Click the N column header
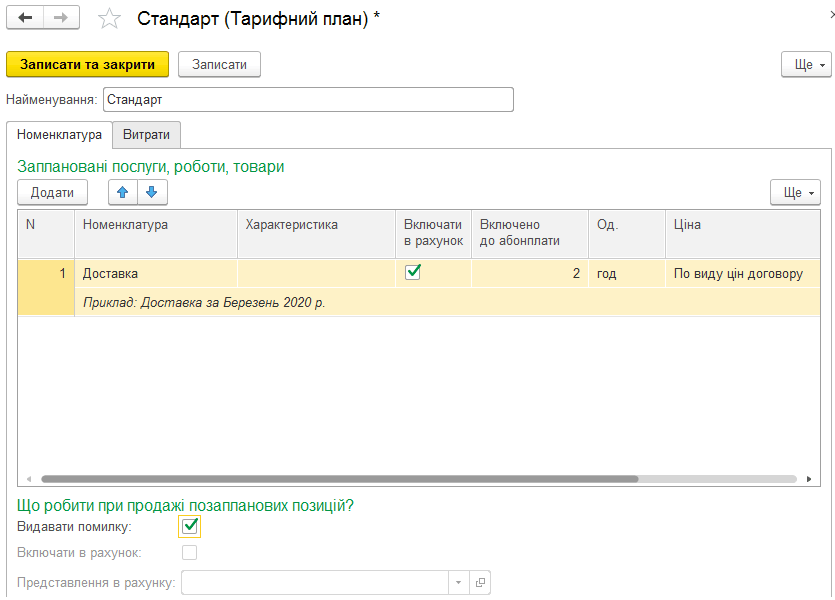Screen dimensions: 835x600 coord(46,234)
